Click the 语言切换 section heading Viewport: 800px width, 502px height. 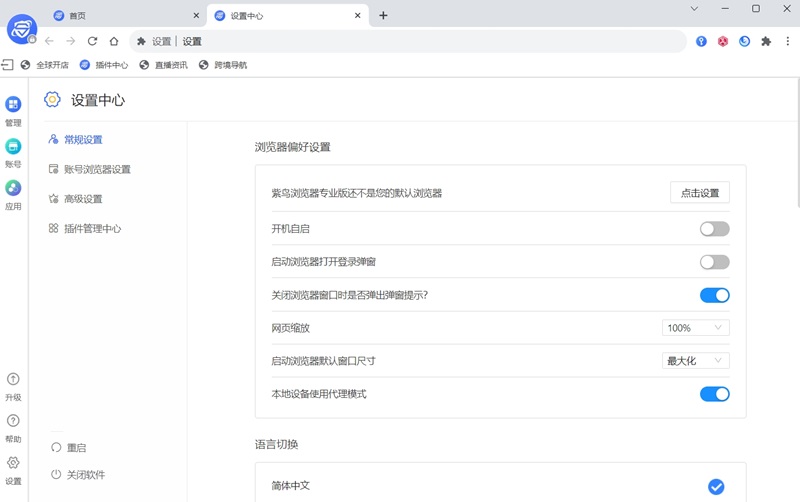(x=277, y=445)
